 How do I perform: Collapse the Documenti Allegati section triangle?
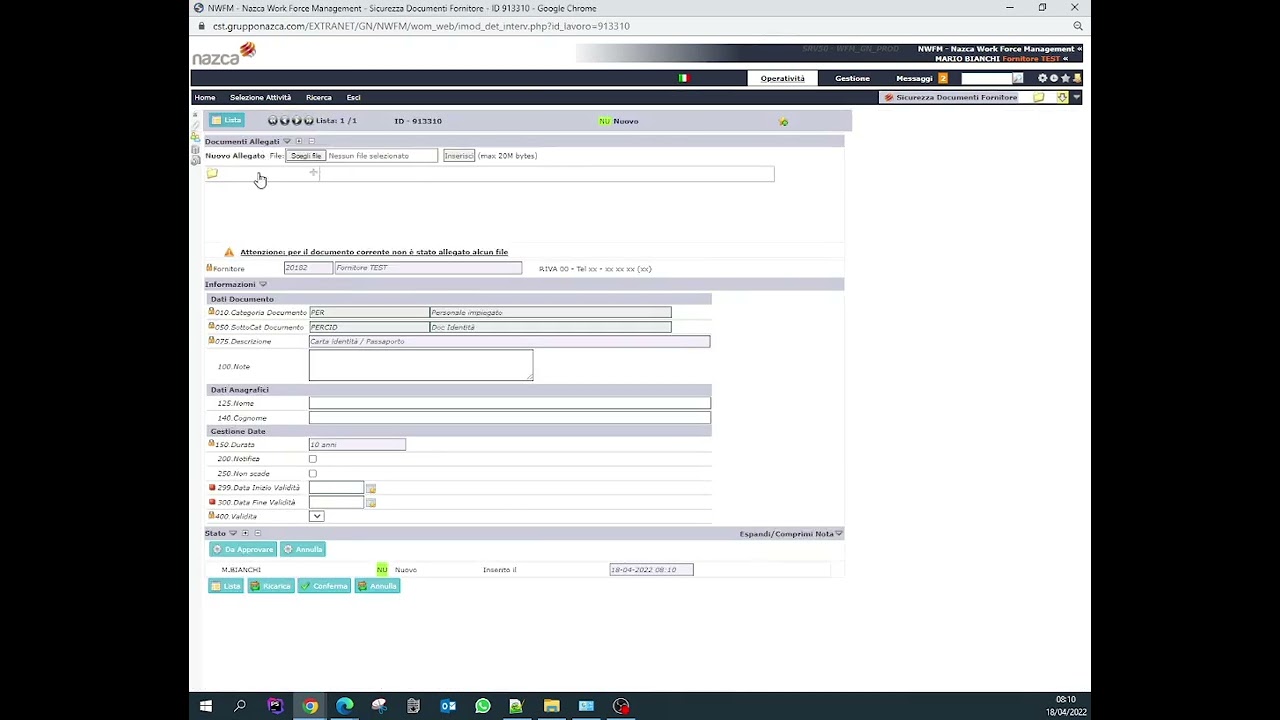click(x=287, y=141)
